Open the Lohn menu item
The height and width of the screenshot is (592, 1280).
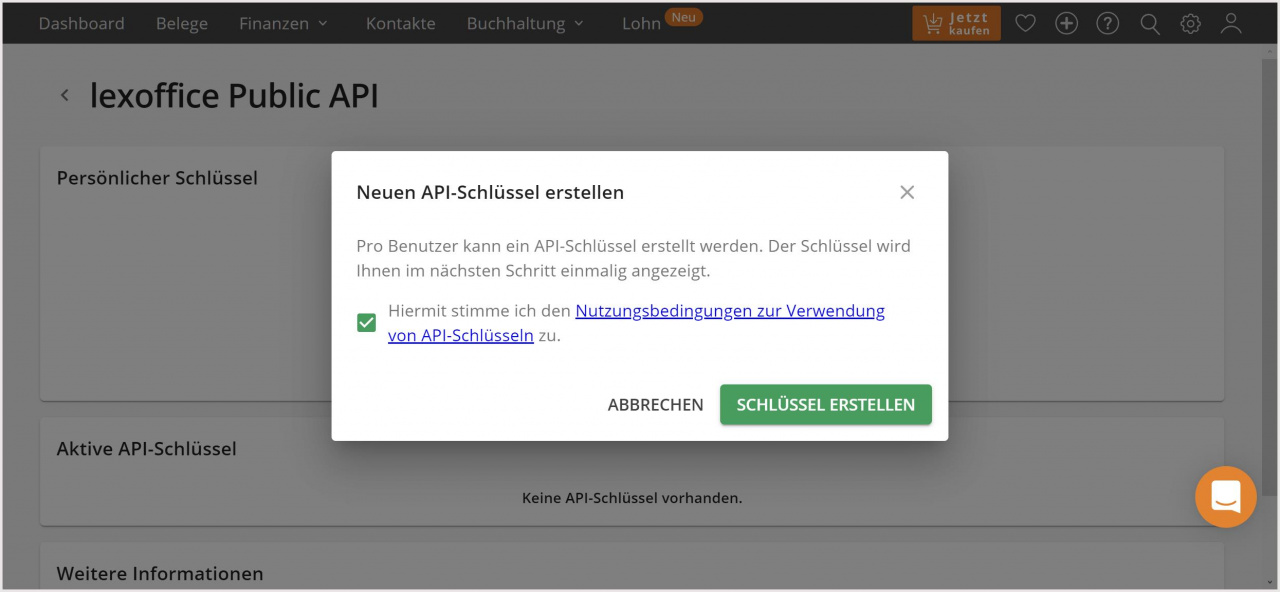click(641, 23)
